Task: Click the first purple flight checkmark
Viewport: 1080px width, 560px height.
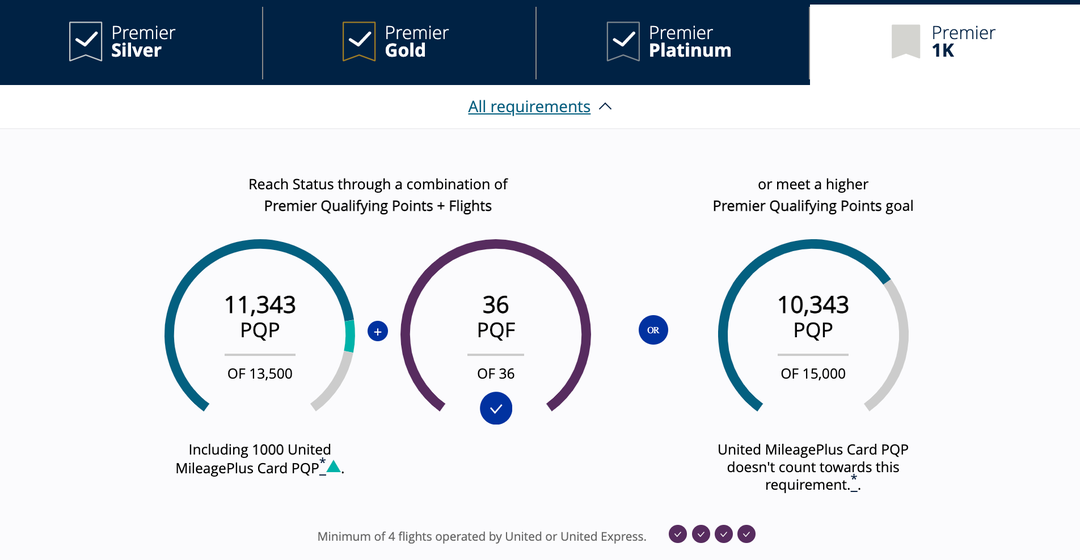Action: tap(678, 534)
